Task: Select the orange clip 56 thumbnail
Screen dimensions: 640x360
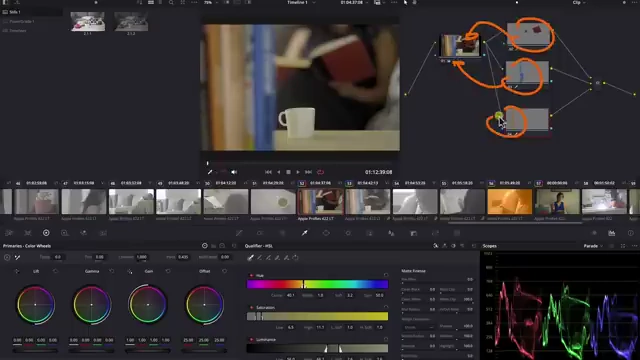Action: 510,201
